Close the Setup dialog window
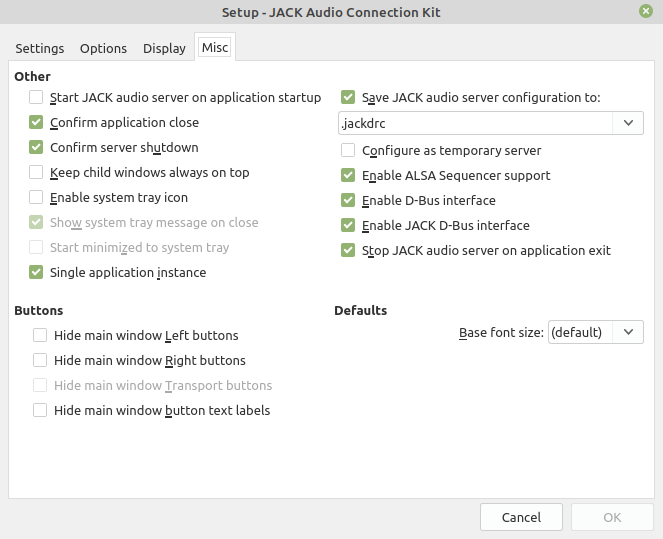This screenshot has width=663, height=539. point(646,11)
